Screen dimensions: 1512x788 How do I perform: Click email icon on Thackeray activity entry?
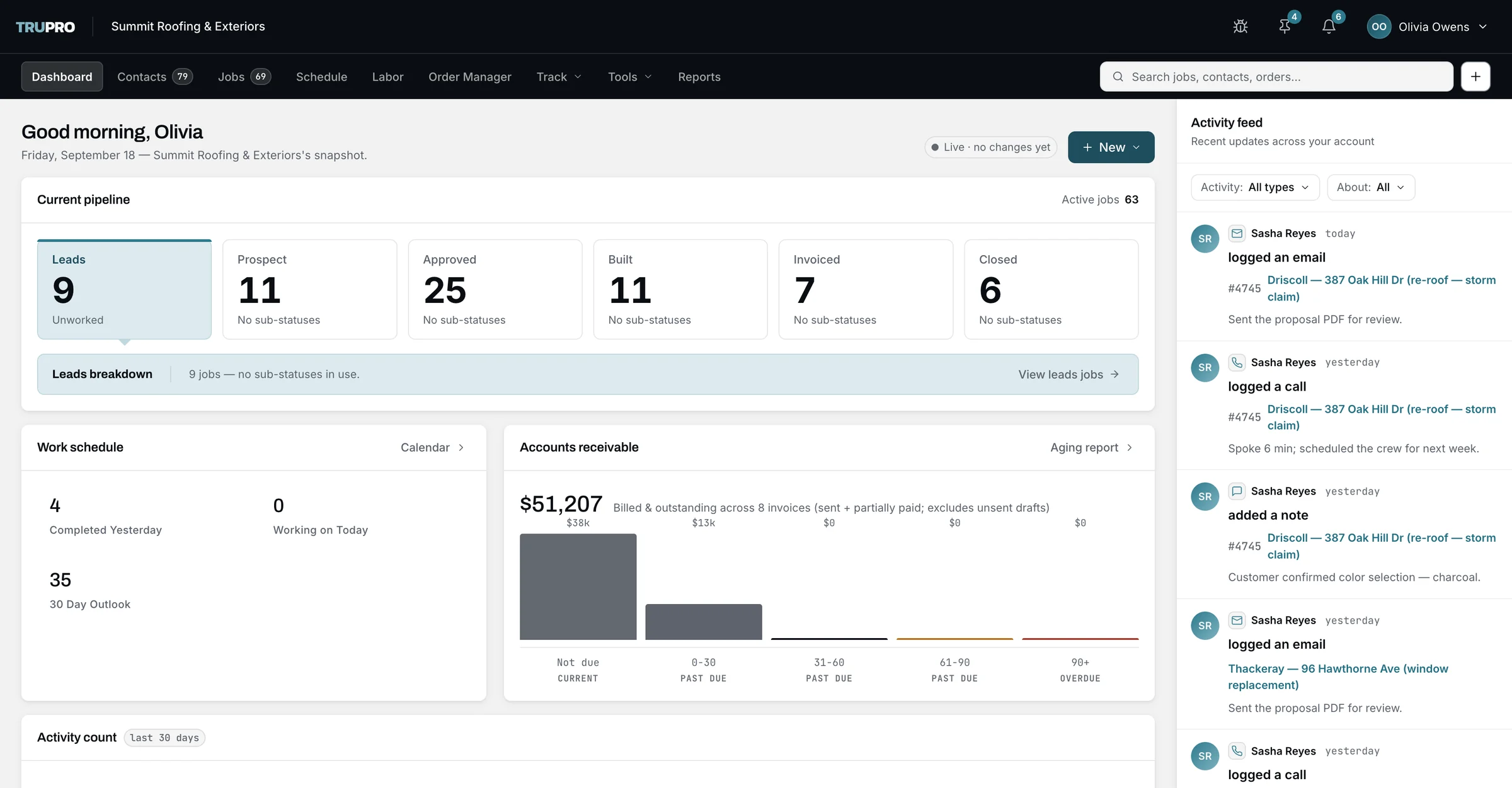[1237, 620]
